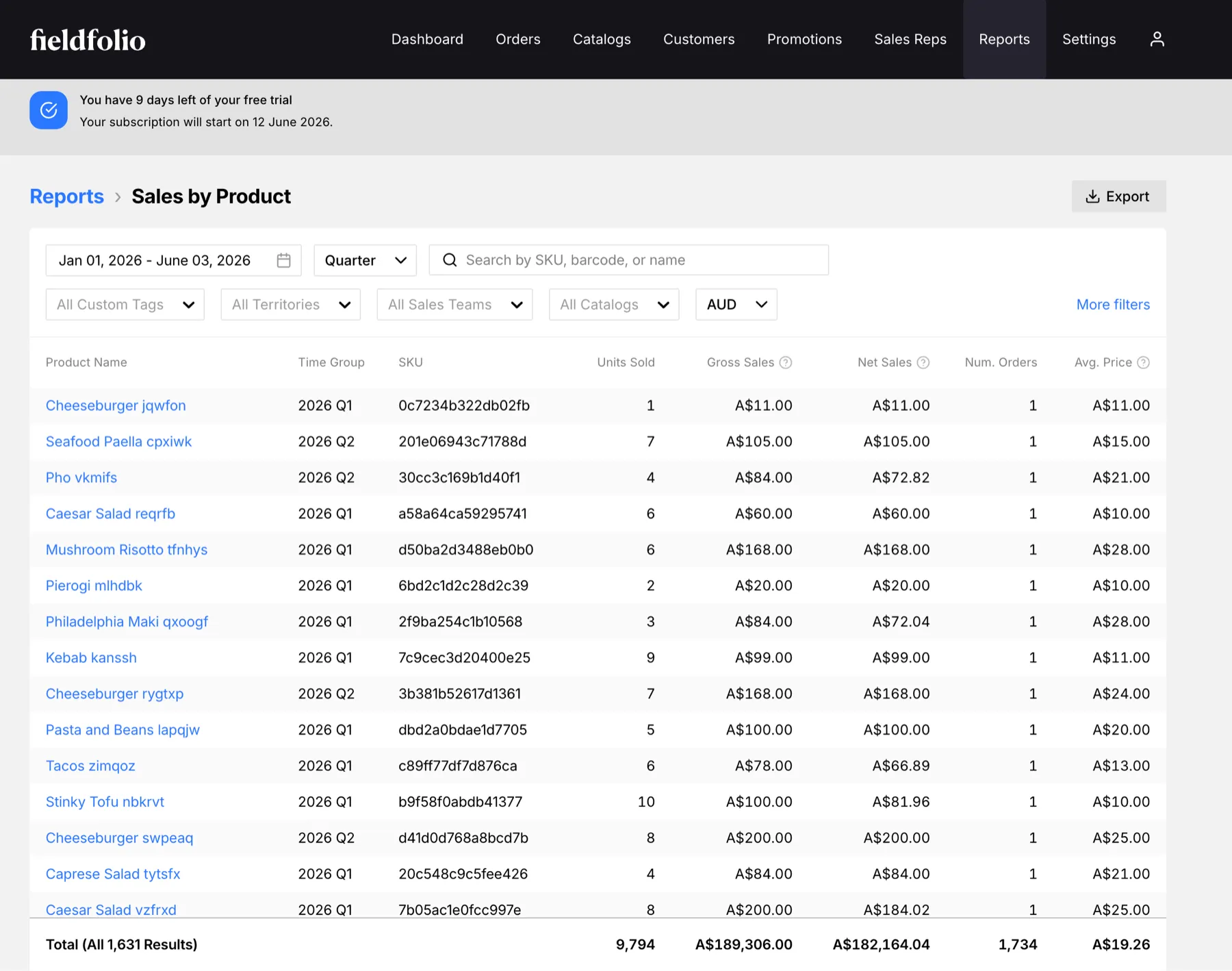Click the Gross Sales column header label

(741, 362)
